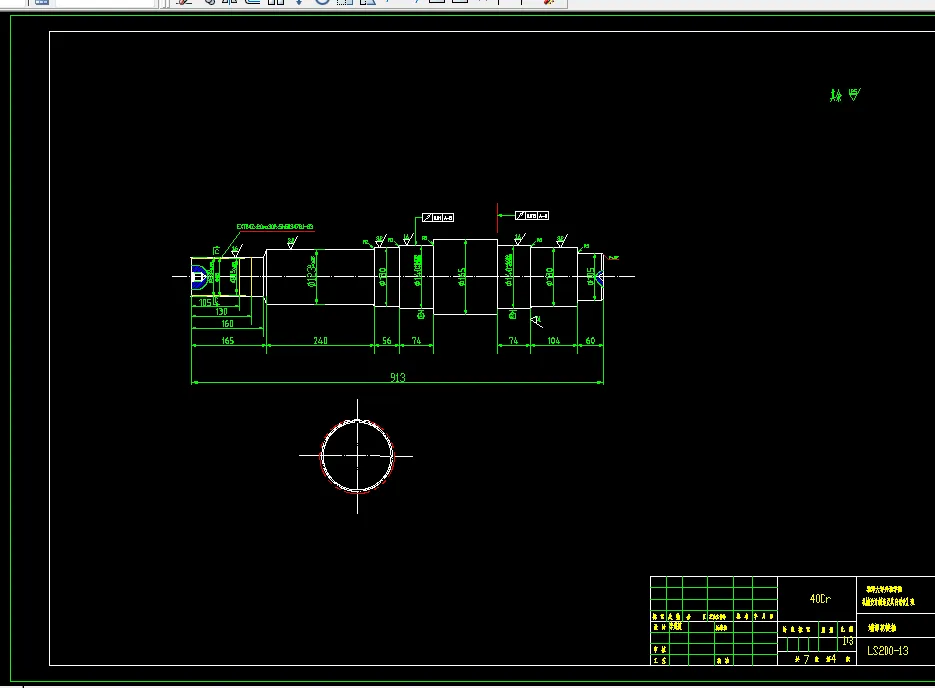Select the 104 length dimension

(x=553, y=340)
